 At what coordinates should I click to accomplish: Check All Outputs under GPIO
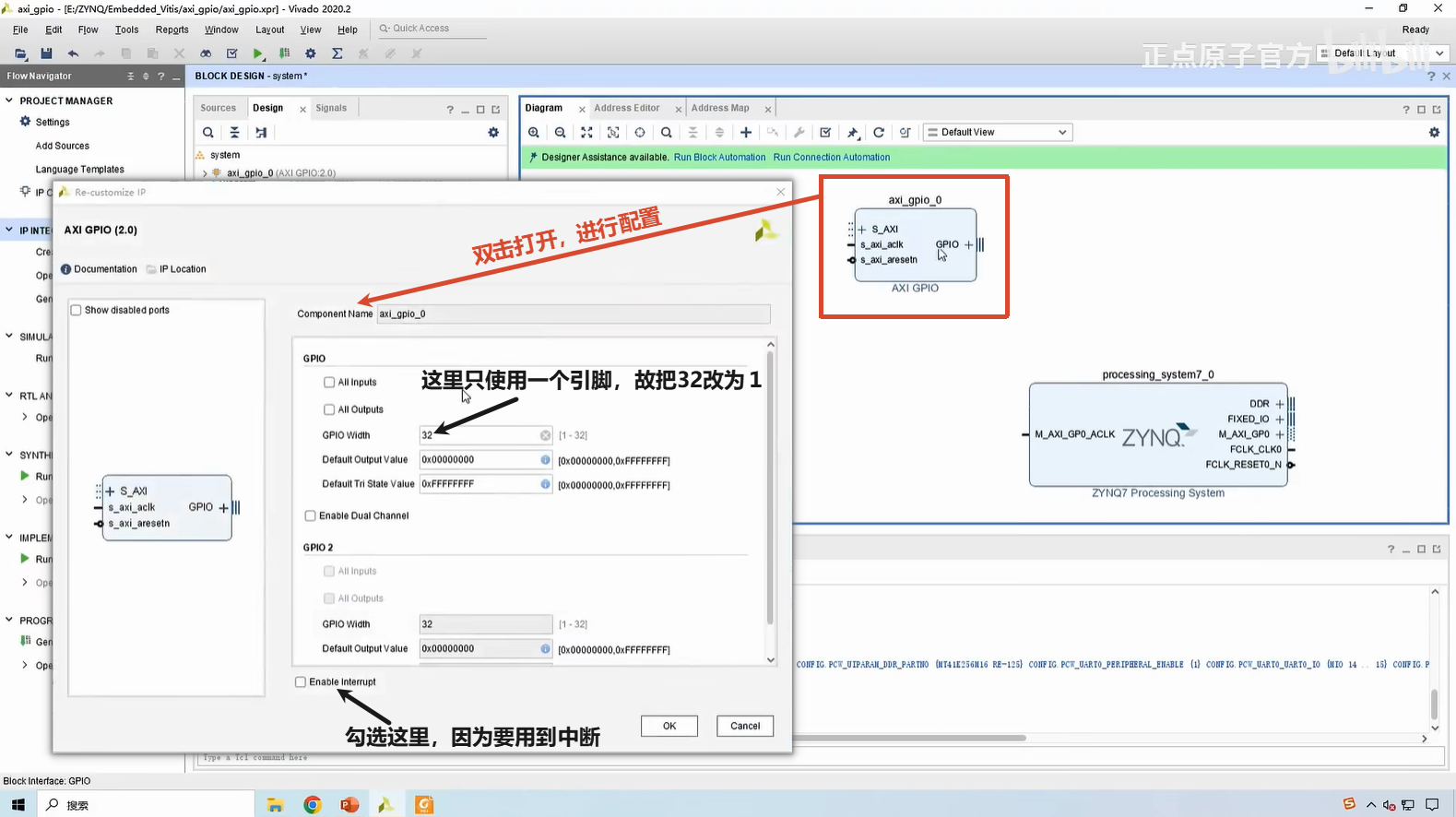329,409
